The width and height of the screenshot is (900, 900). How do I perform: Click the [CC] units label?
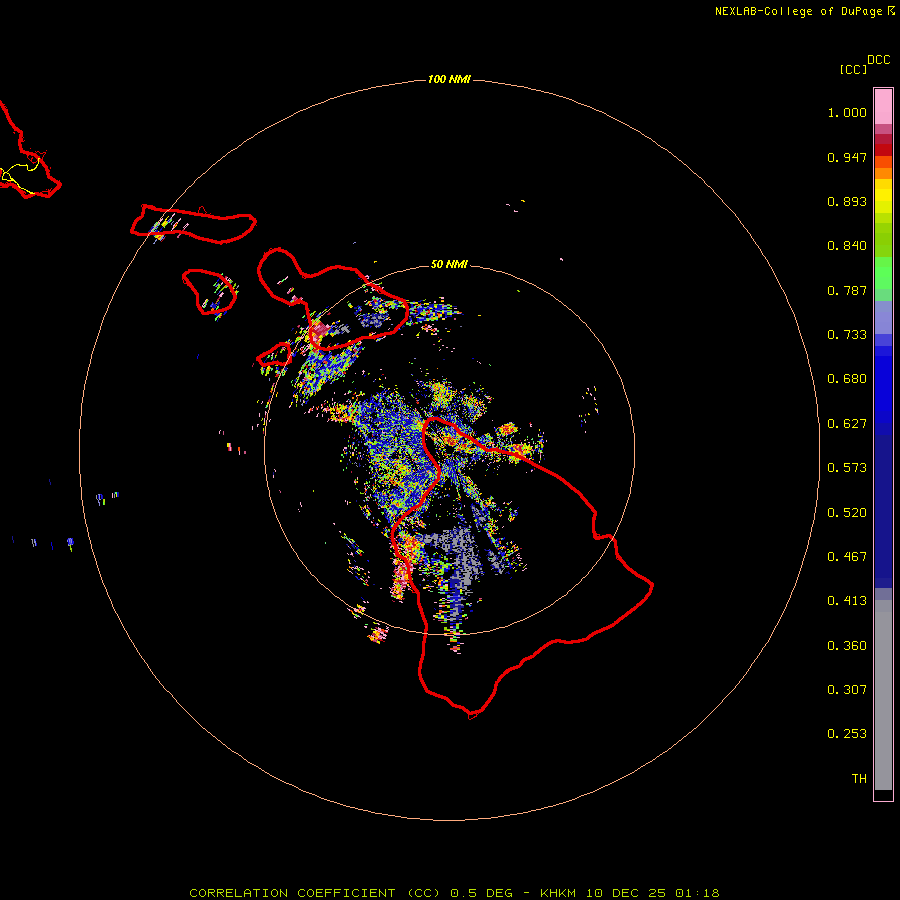pos(854,69)
